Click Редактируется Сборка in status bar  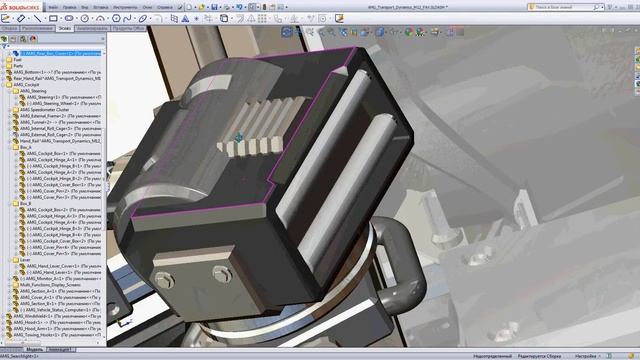coord(539,356)
